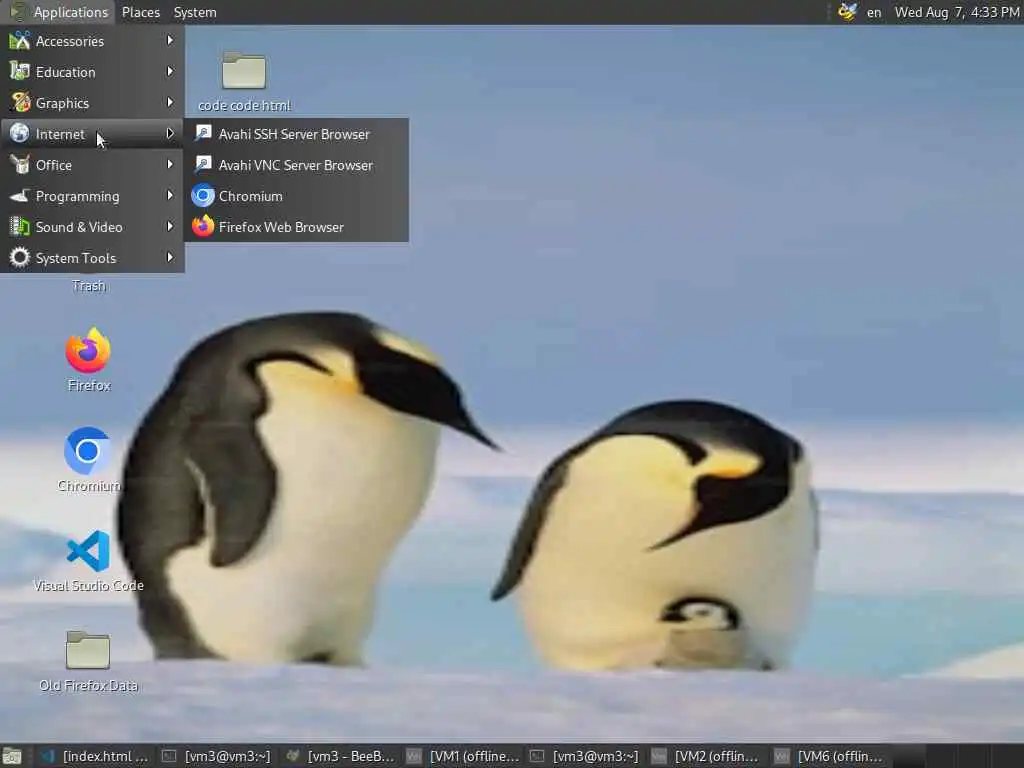Click the Office category icon
The height and width of the screenshot is (768, 1024).
click(x=20, y=165)
